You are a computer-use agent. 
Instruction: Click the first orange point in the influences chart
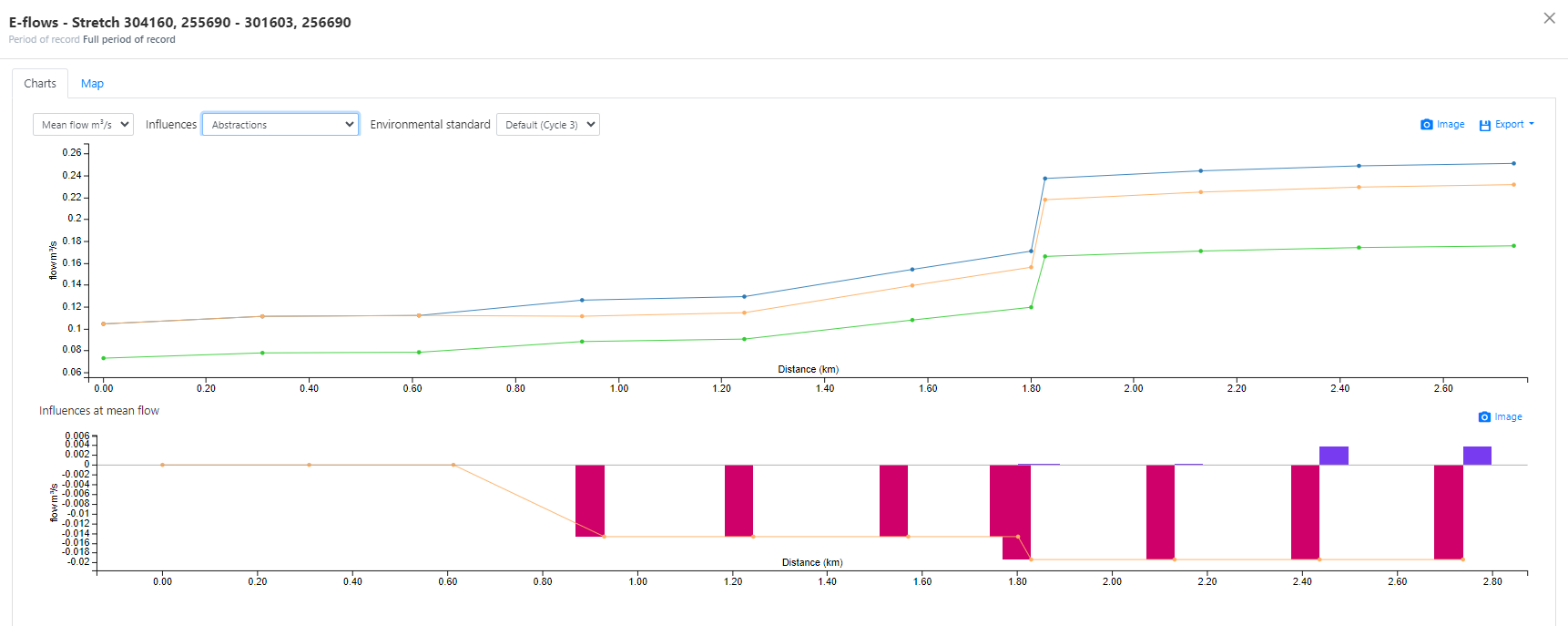[163, 465]
